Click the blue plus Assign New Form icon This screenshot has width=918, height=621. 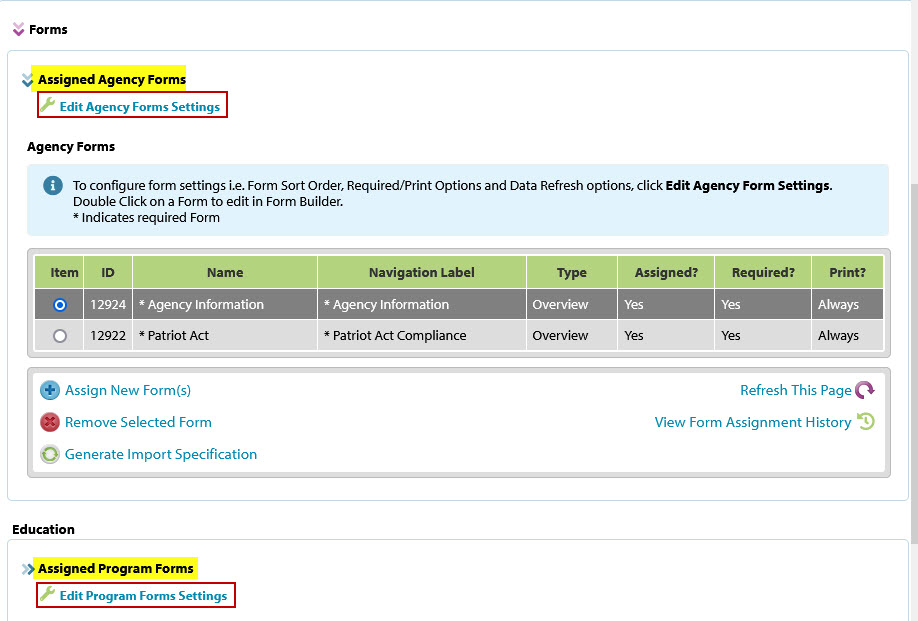[x=50, y=391]
